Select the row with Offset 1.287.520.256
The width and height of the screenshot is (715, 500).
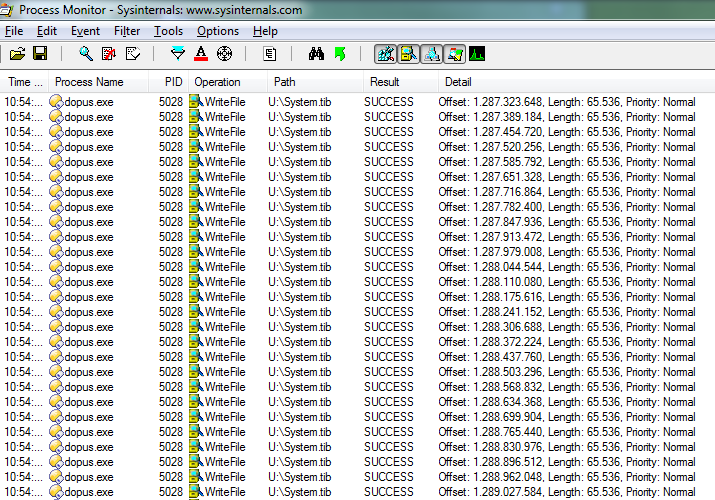tap(358, 147)
